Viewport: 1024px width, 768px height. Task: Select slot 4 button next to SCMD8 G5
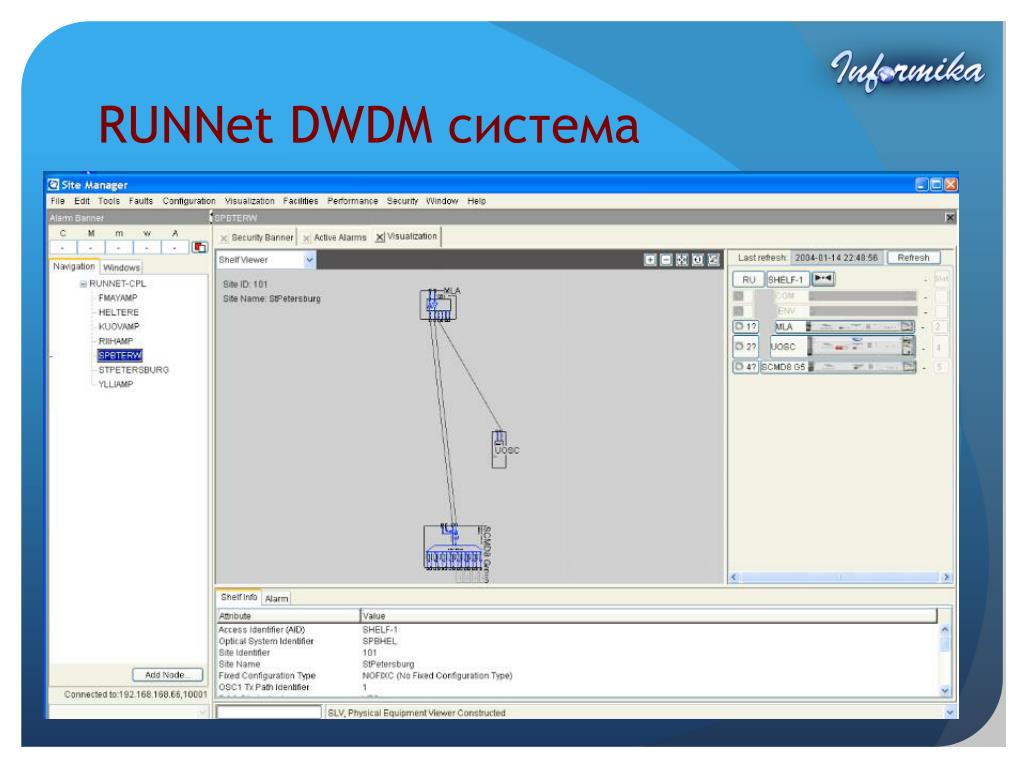[745, 367]
